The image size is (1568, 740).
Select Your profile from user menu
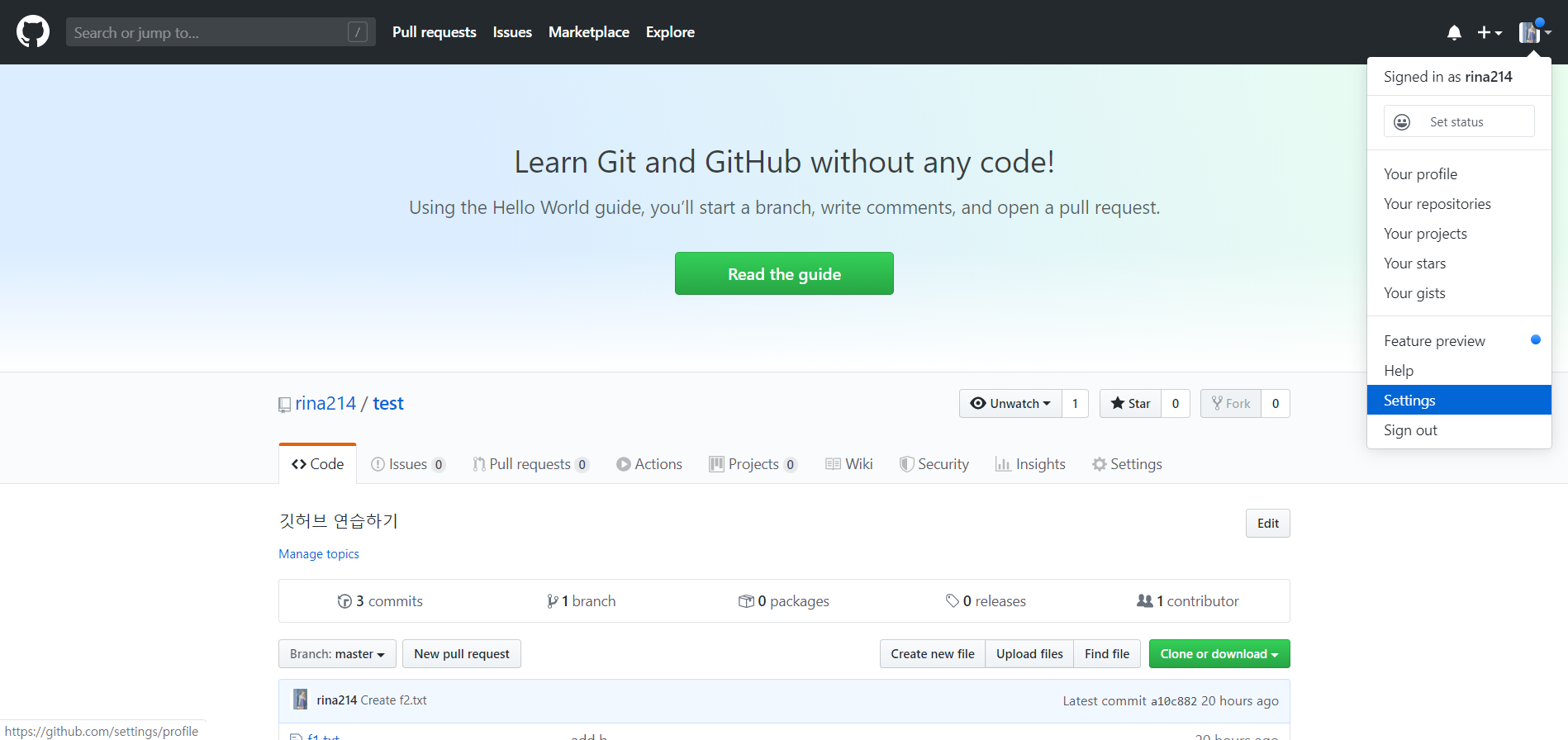pyautogui.click(x=1459, y=174)
